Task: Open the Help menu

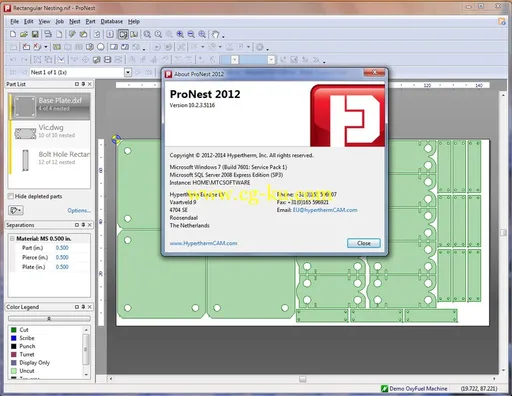Action: point(134,22)
